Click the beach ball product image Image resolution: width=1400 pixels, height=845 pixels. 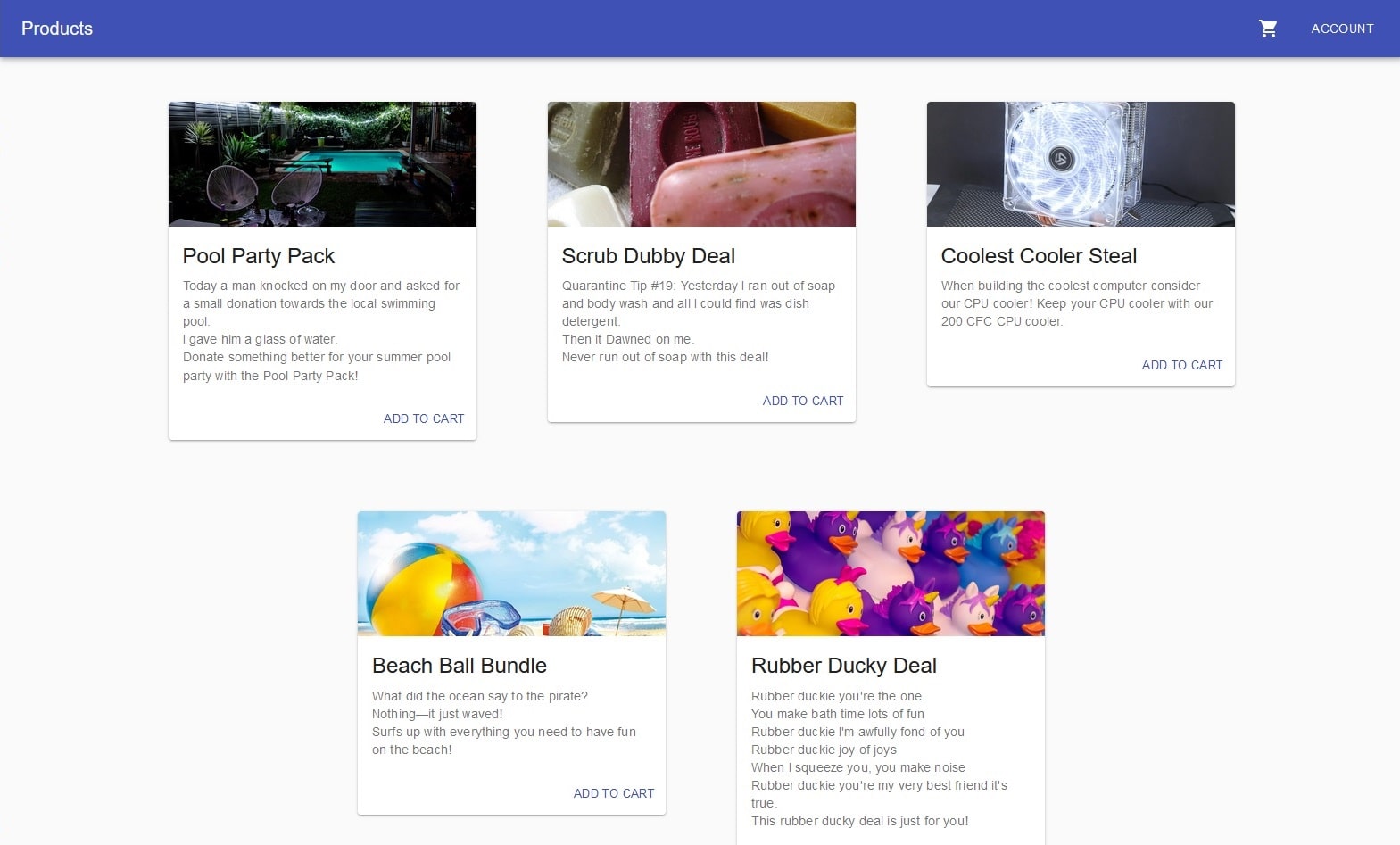[511, 574]
